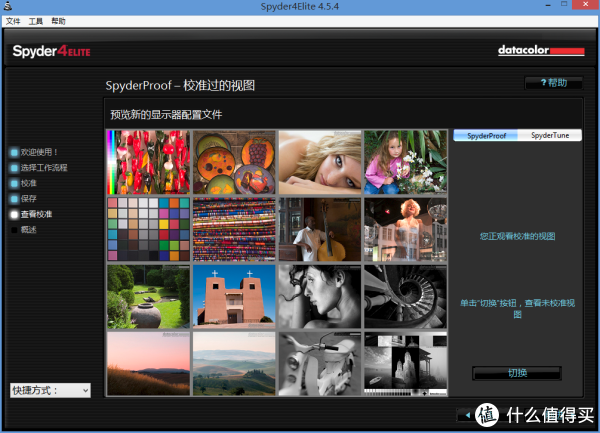Open the 快捷方式 shortcuts dropdown
The height and width of the screenshot is (433, 600).
50,390
